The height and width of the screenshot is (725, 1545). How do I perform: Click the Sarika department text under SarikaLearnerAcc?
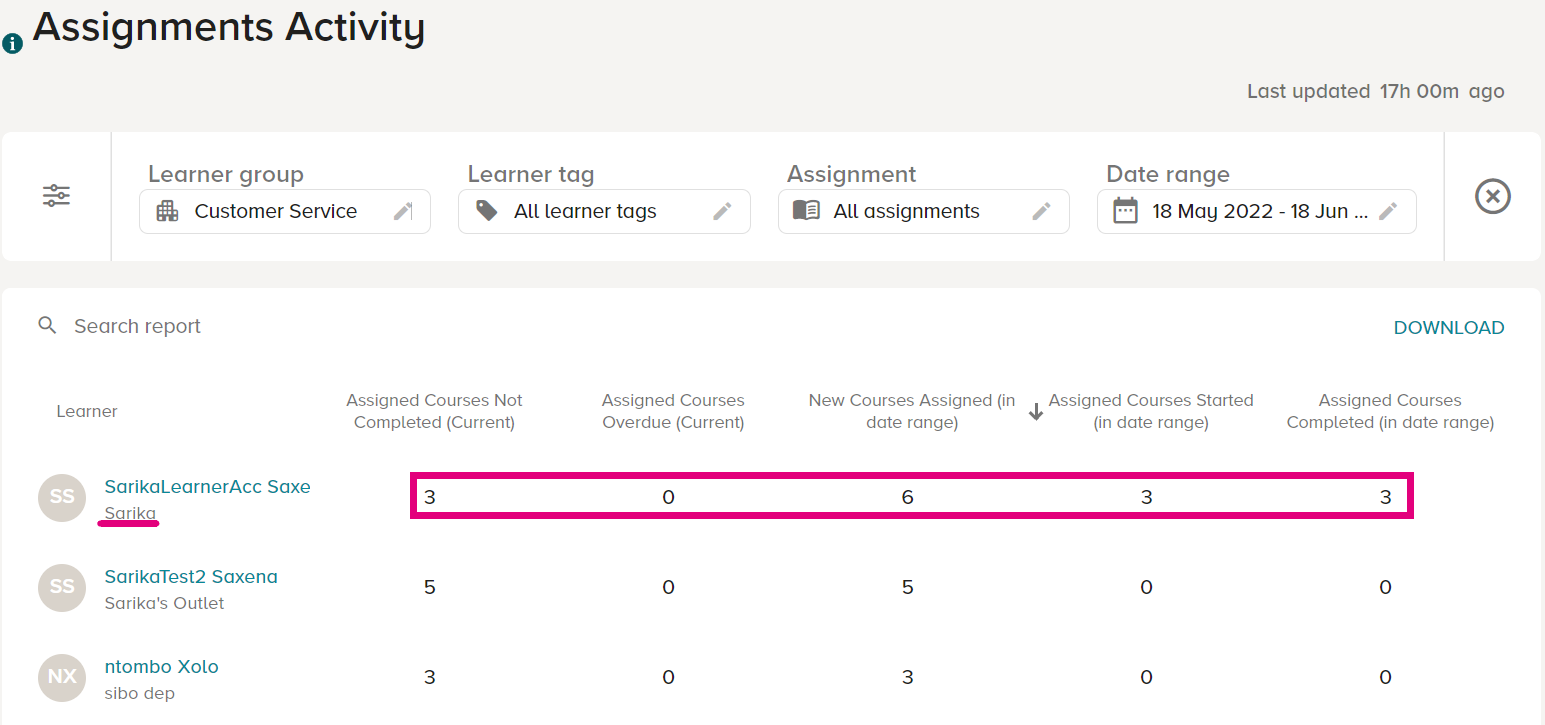click(130, 513)
